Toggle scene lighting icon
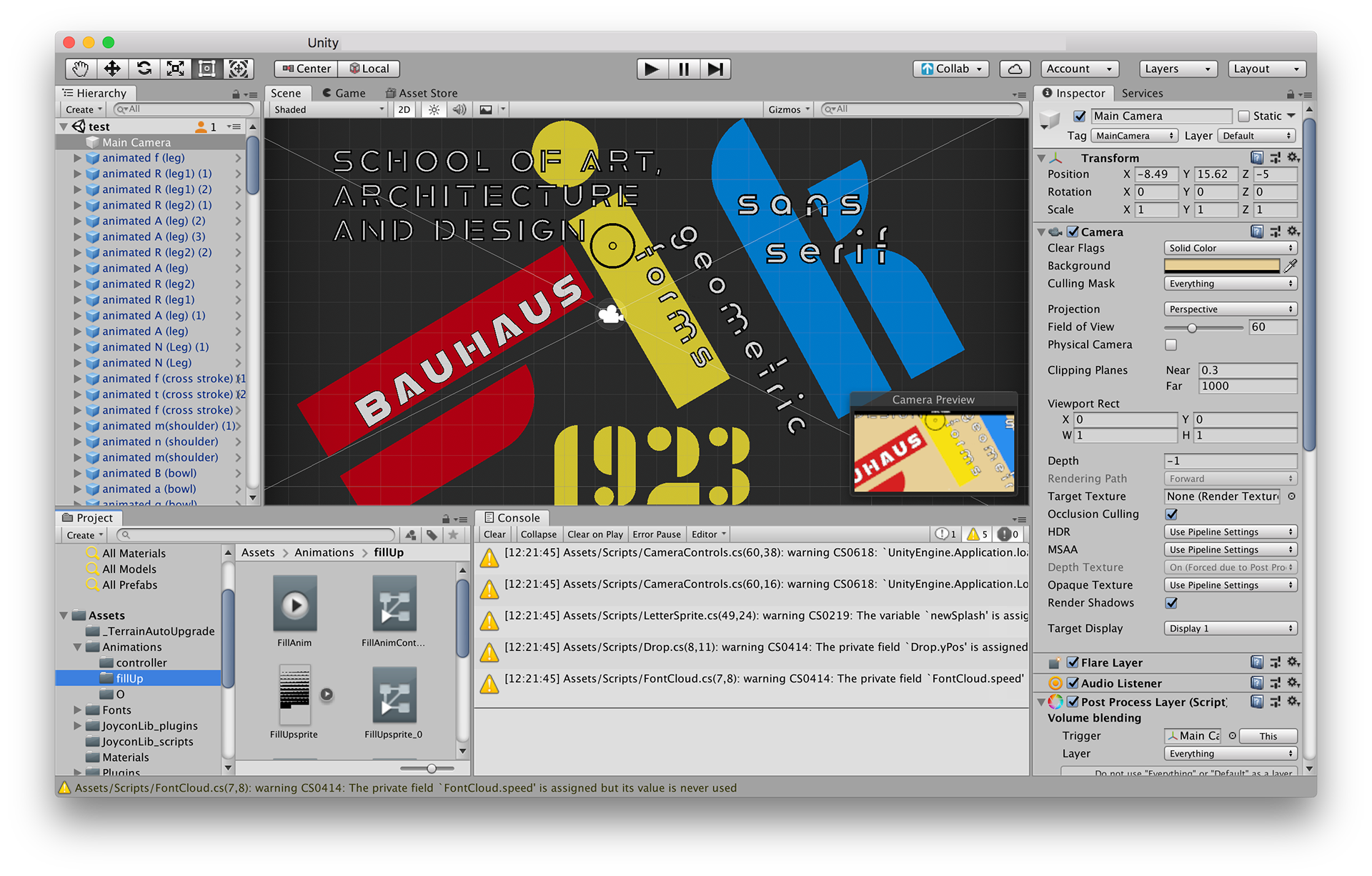The height and width of the screenshot is (876, 1372). (x=434, y=109)
